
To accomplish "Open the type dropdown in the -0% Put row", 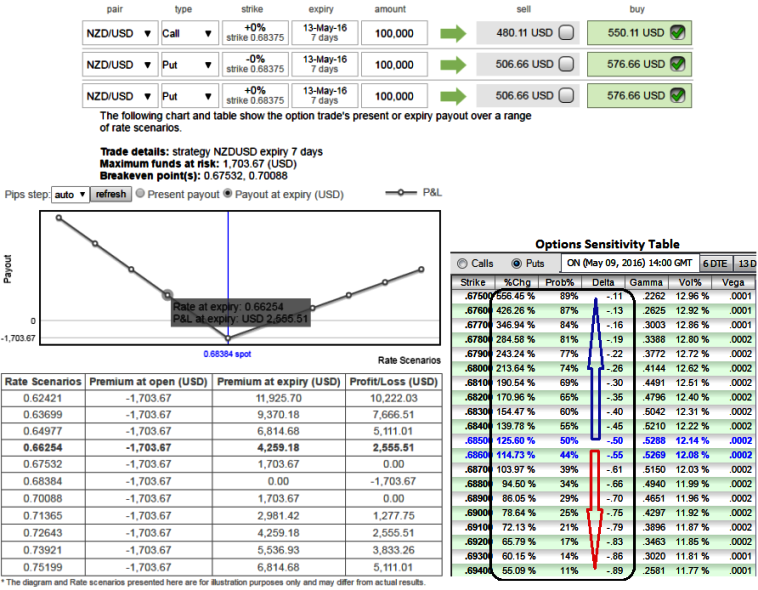I will [190, 65].
